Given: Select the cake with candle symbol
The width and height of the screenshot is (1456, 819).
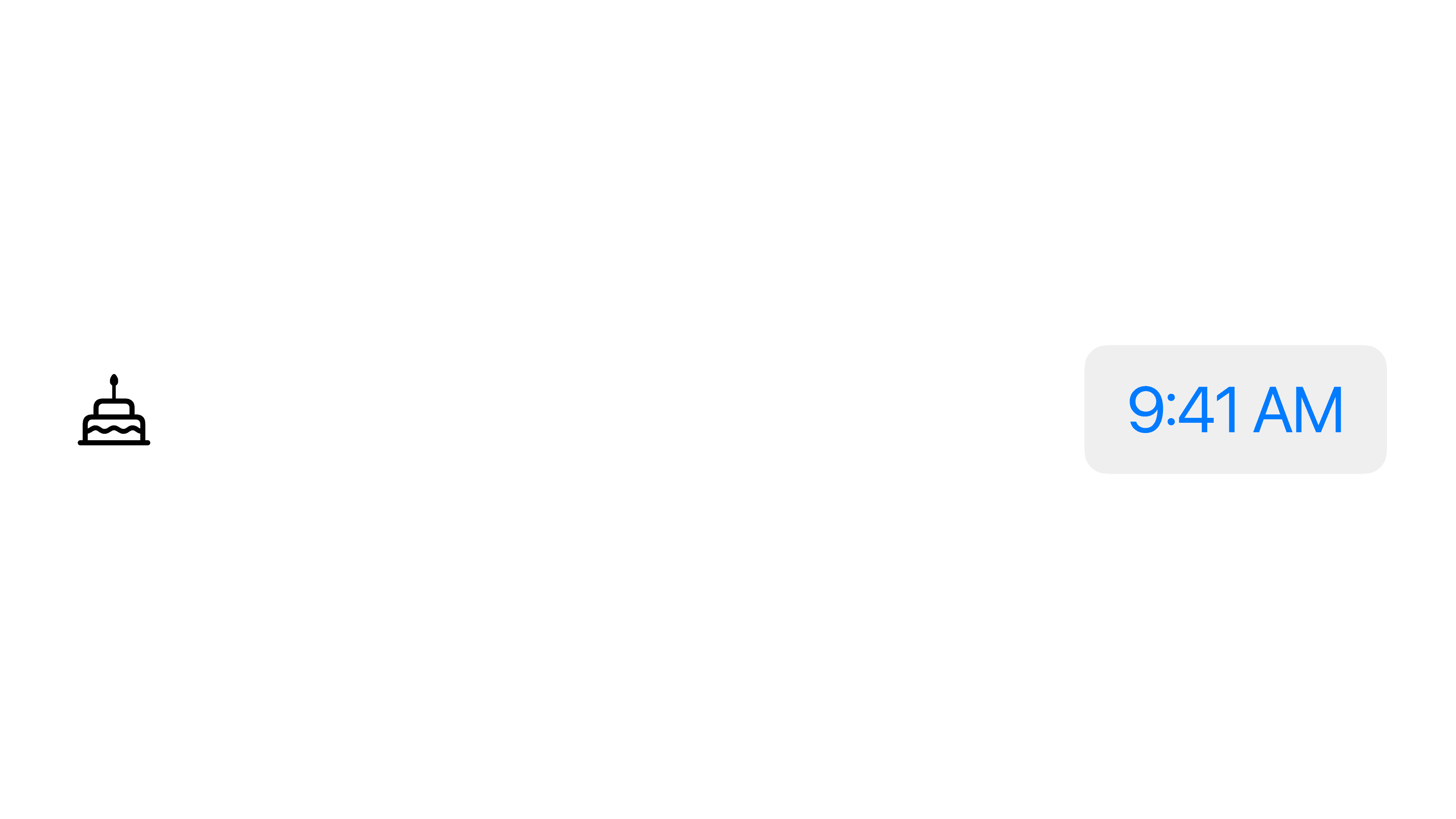Looking at the screenshot, I should click(x=114, y=410).
